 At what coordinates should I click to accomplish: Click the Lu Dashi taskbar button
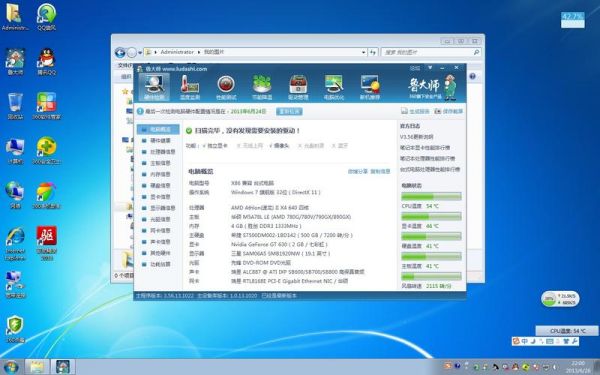click(x=62, y=367)
